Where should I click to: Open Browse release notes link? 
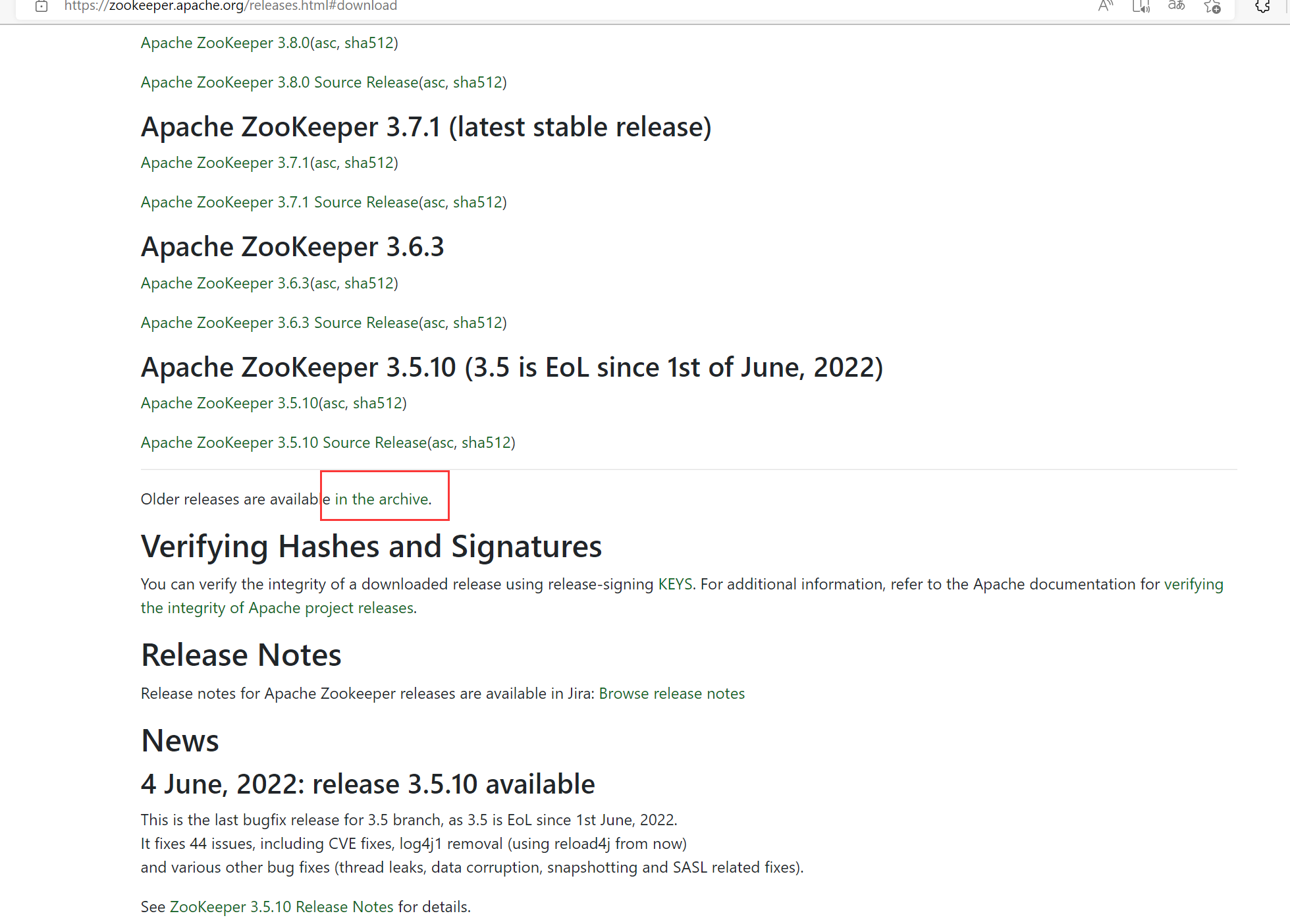click(x=672, y=693)
